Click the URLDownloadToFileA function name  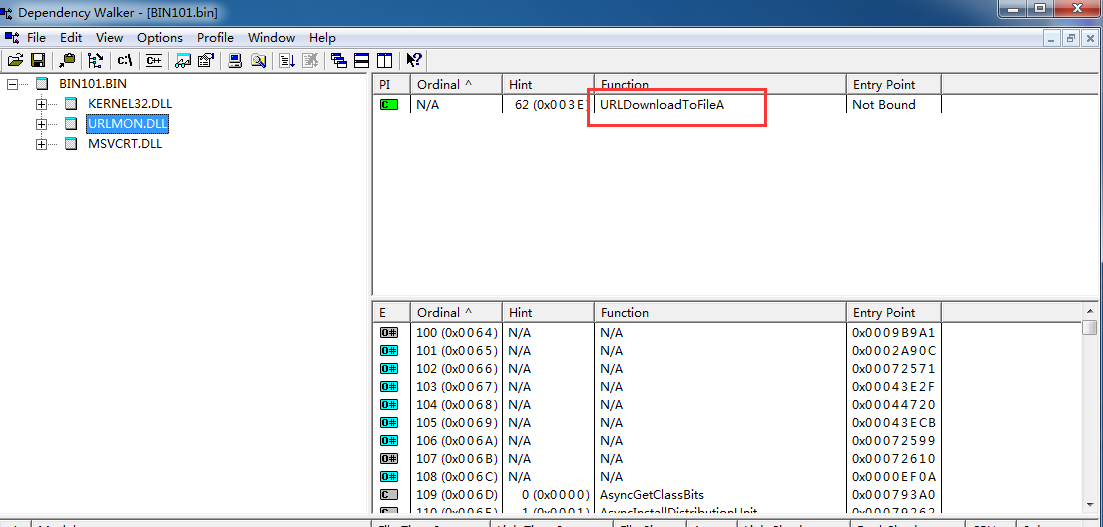(x=662, y=105)
